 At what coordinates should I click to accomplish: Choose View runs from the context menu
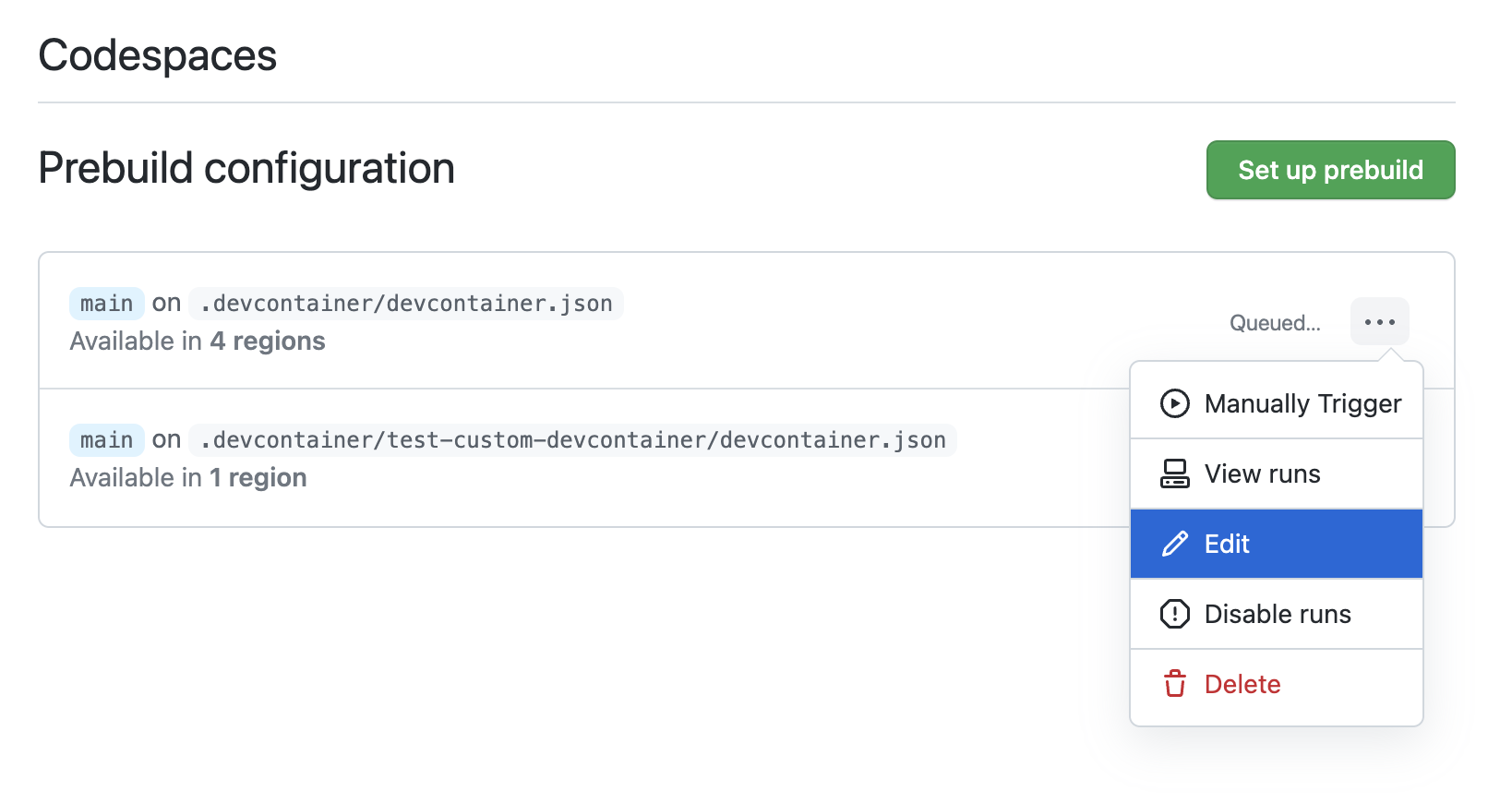pos(1262,473)
